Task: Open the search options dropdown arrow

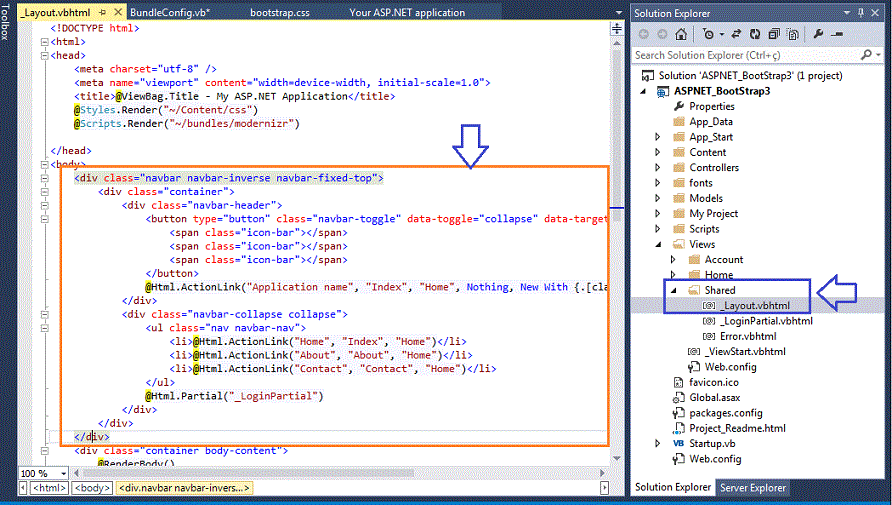Action: [x=879, y=55]
